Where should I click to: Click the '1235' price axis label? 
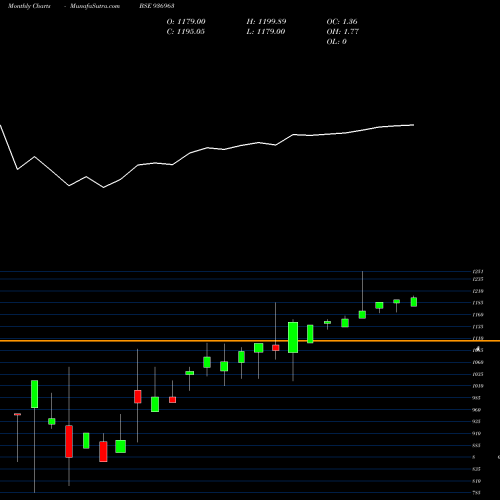pos(478,279)
